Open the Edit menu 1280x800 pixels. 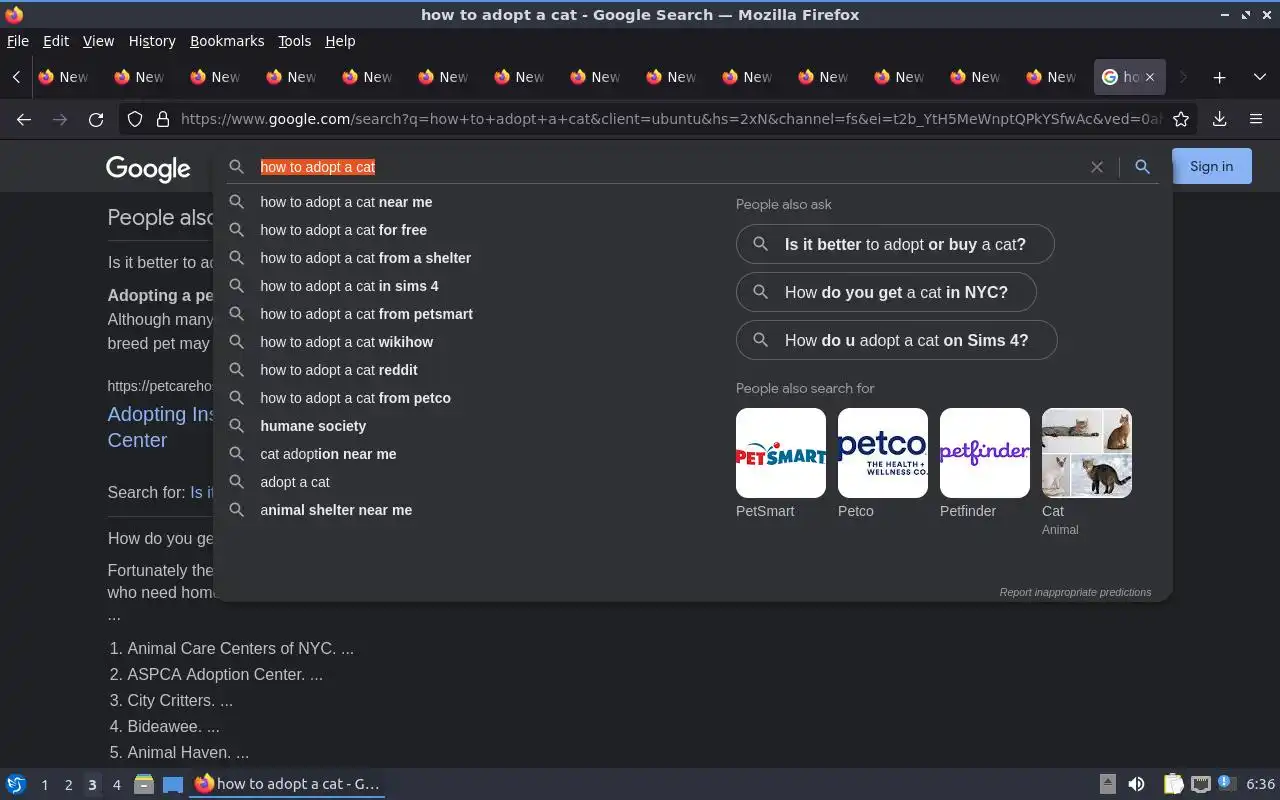point(56,41)
